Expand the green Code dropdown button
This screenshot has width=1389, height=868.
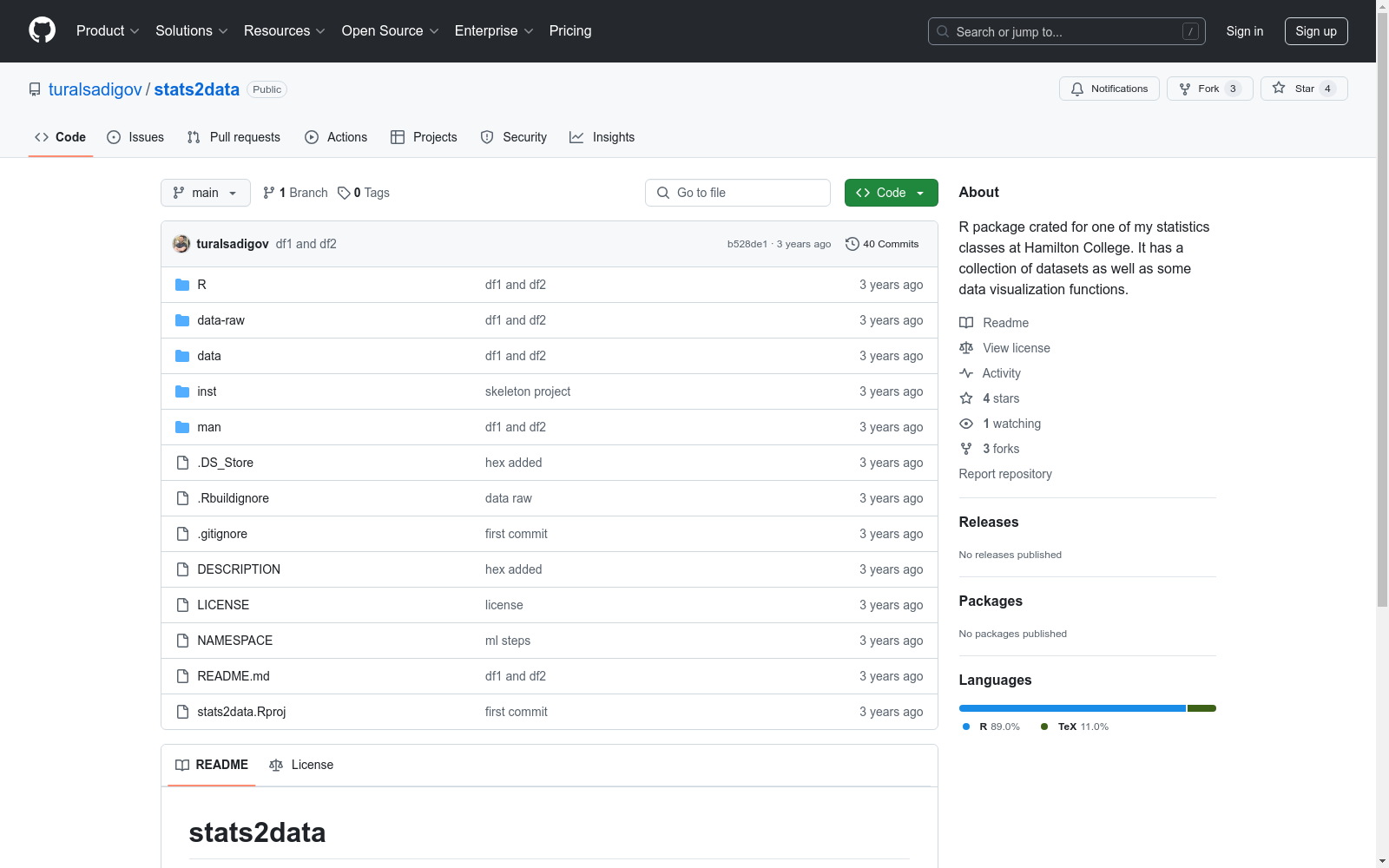pos(891,193)
